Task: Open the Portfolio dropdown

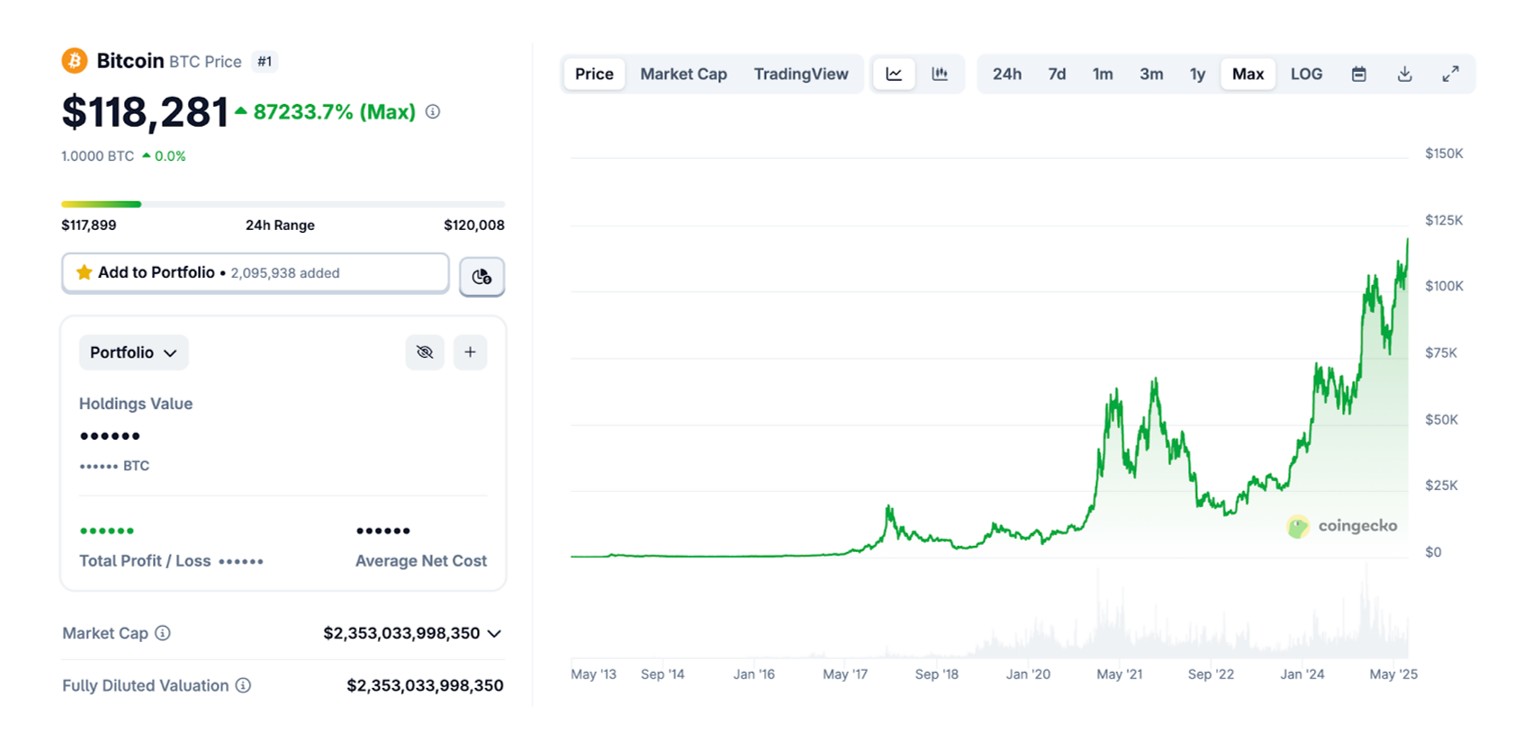Action: click(x=134, y=352)
